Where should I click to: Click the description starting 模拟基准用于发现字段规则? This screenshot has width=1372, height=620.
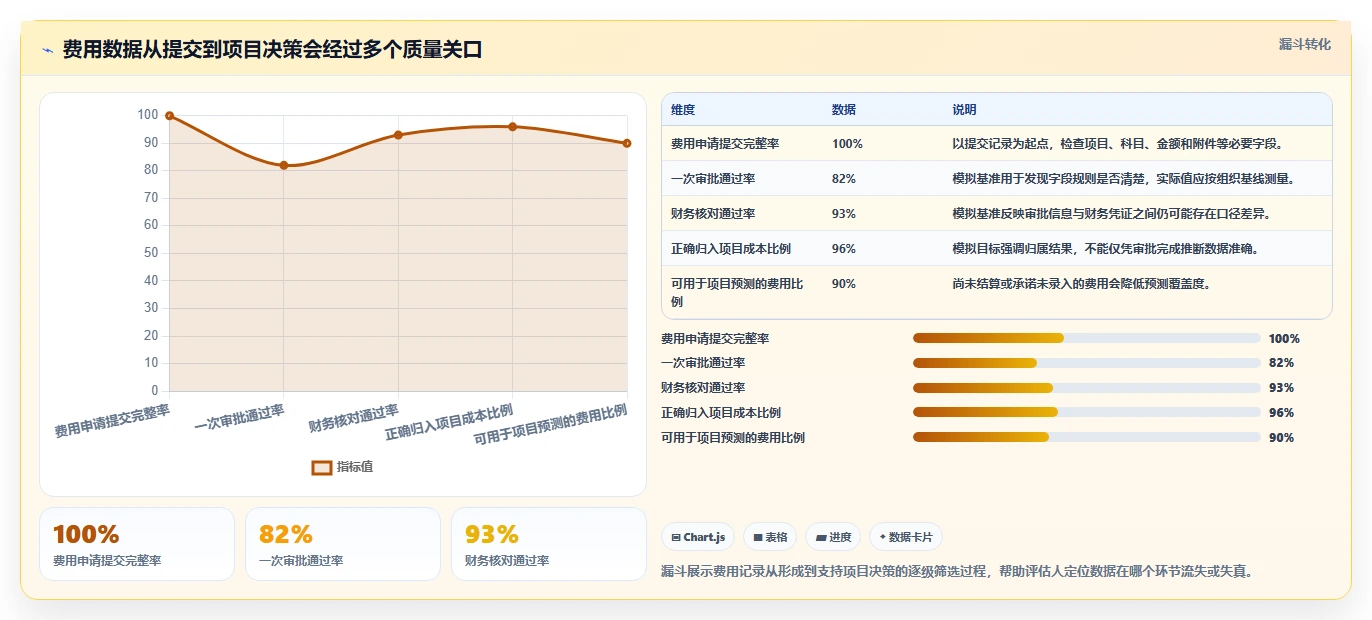[1124, 179]
